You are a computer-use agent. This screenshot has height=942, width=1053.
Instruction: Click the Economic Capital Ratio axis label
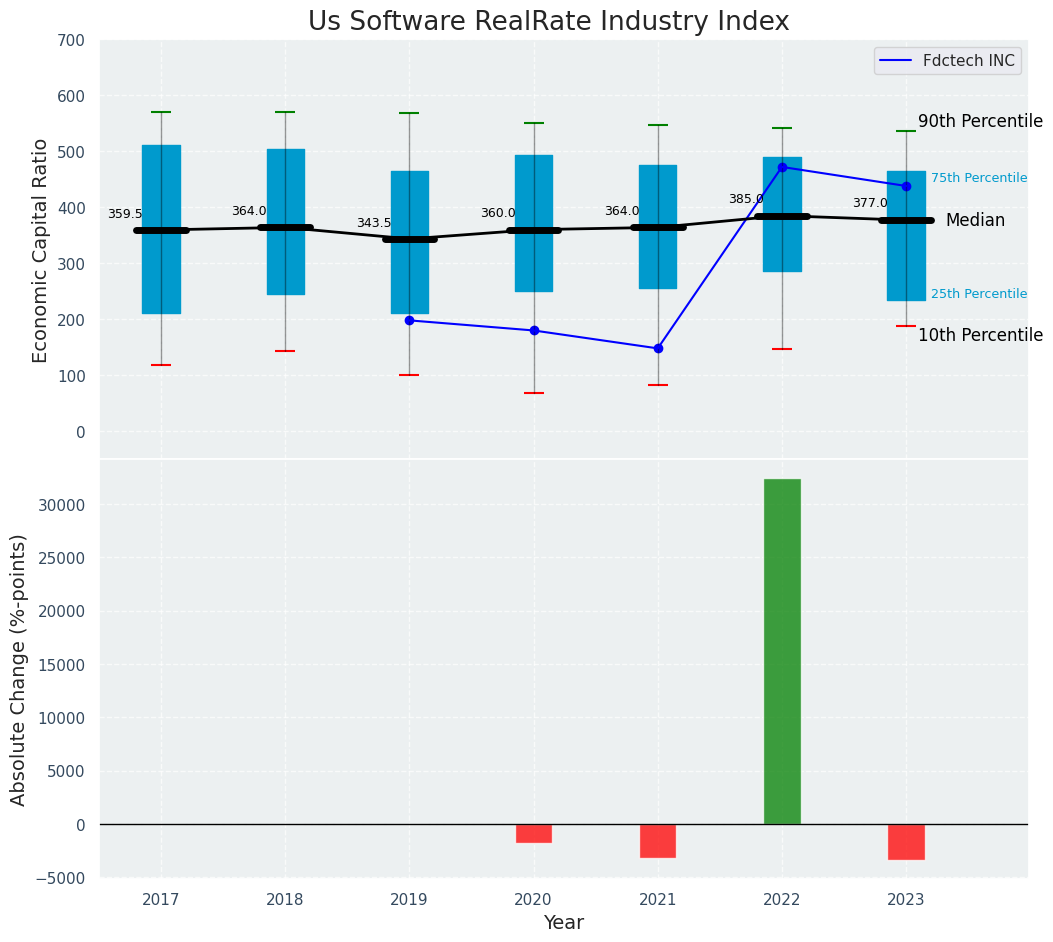[40, 251]
